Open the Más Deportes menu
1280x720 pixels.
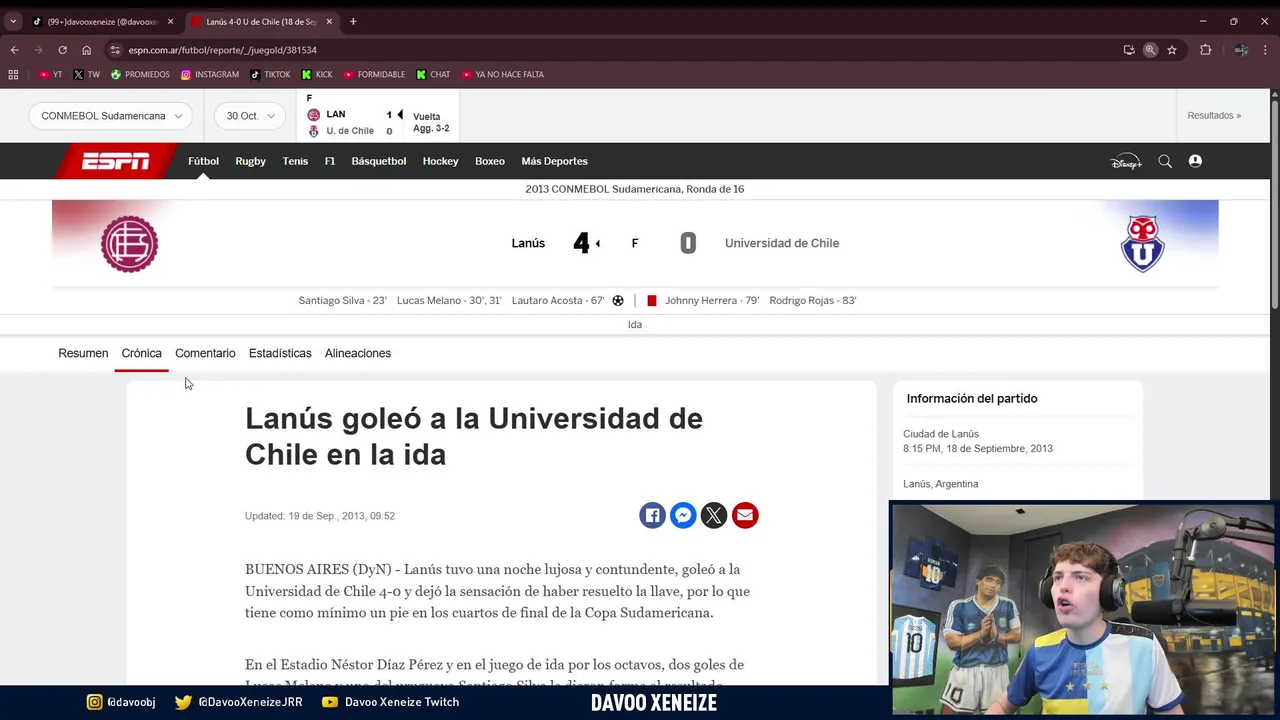tap(554, 161)
